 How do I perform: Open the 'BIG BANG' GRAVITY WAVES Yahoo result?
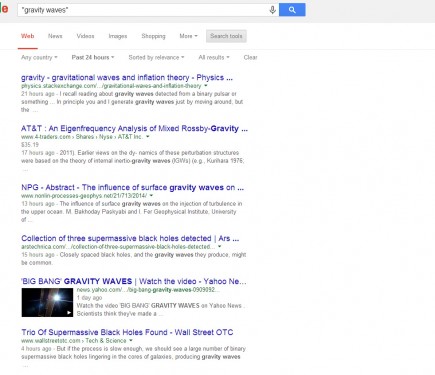pyautogui.click(x=134, y=281)
